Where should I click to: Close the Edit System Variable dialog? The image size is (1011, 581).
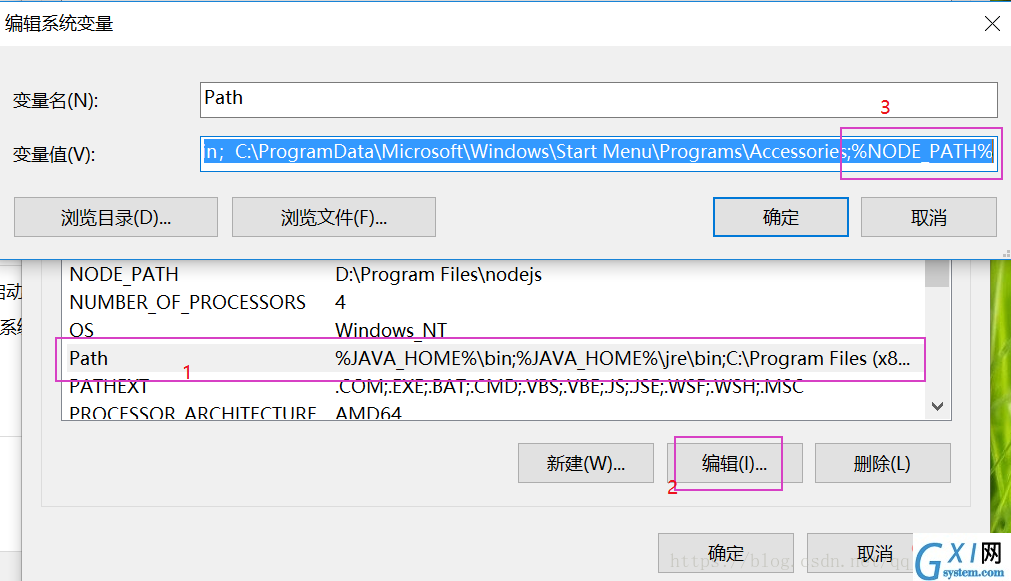pos(992,24)
